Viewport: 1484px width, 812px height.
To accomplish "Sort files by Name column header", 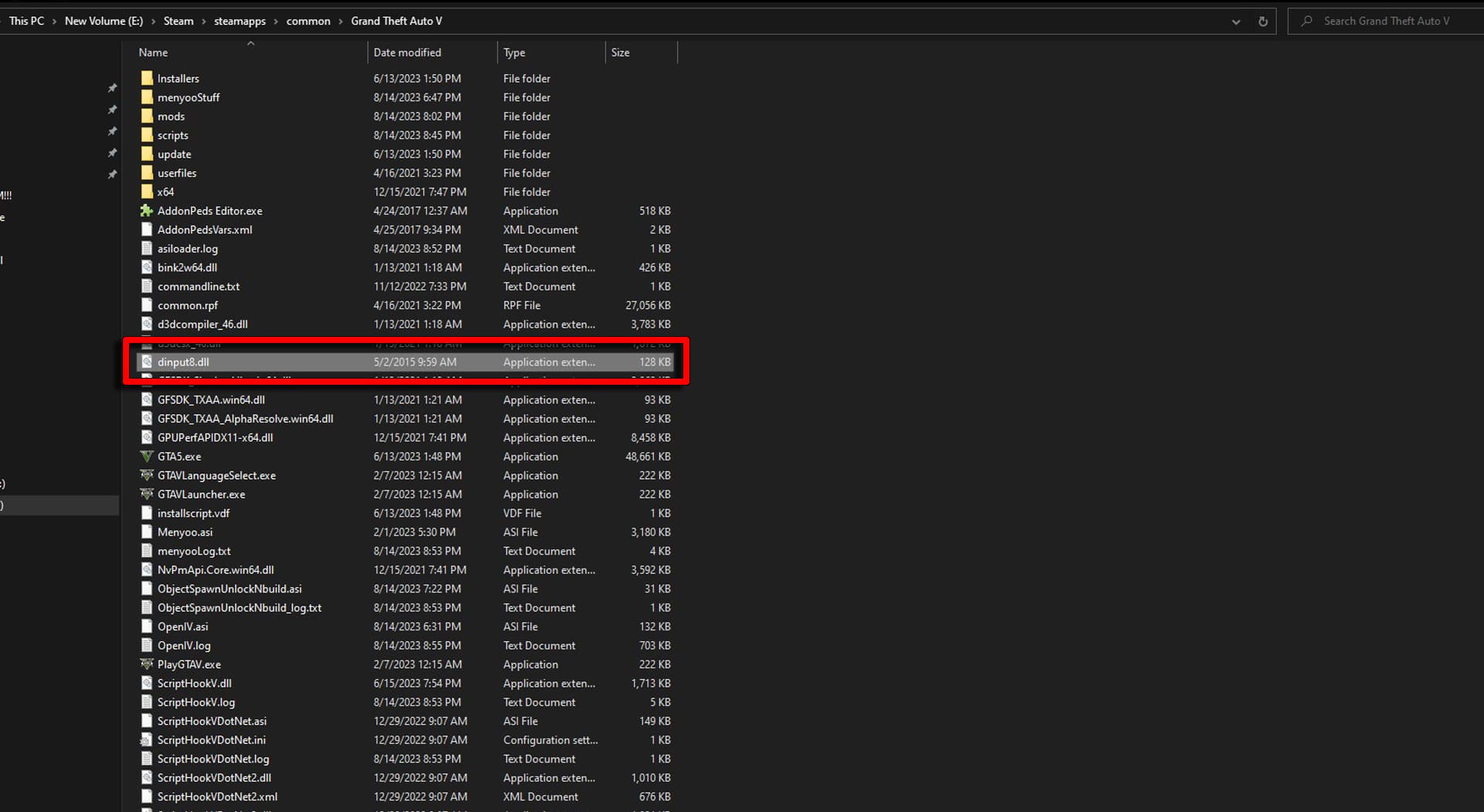I will tap(153, 53).
